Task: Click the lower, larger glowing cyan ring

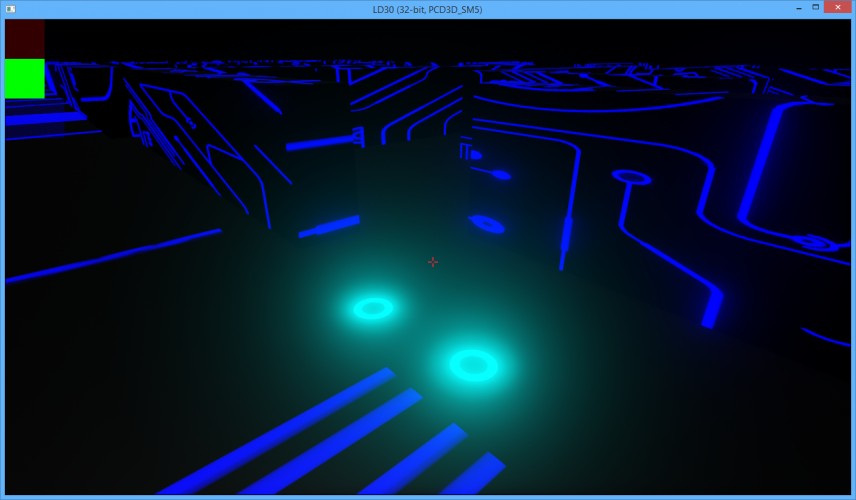Action: (473, 365)
